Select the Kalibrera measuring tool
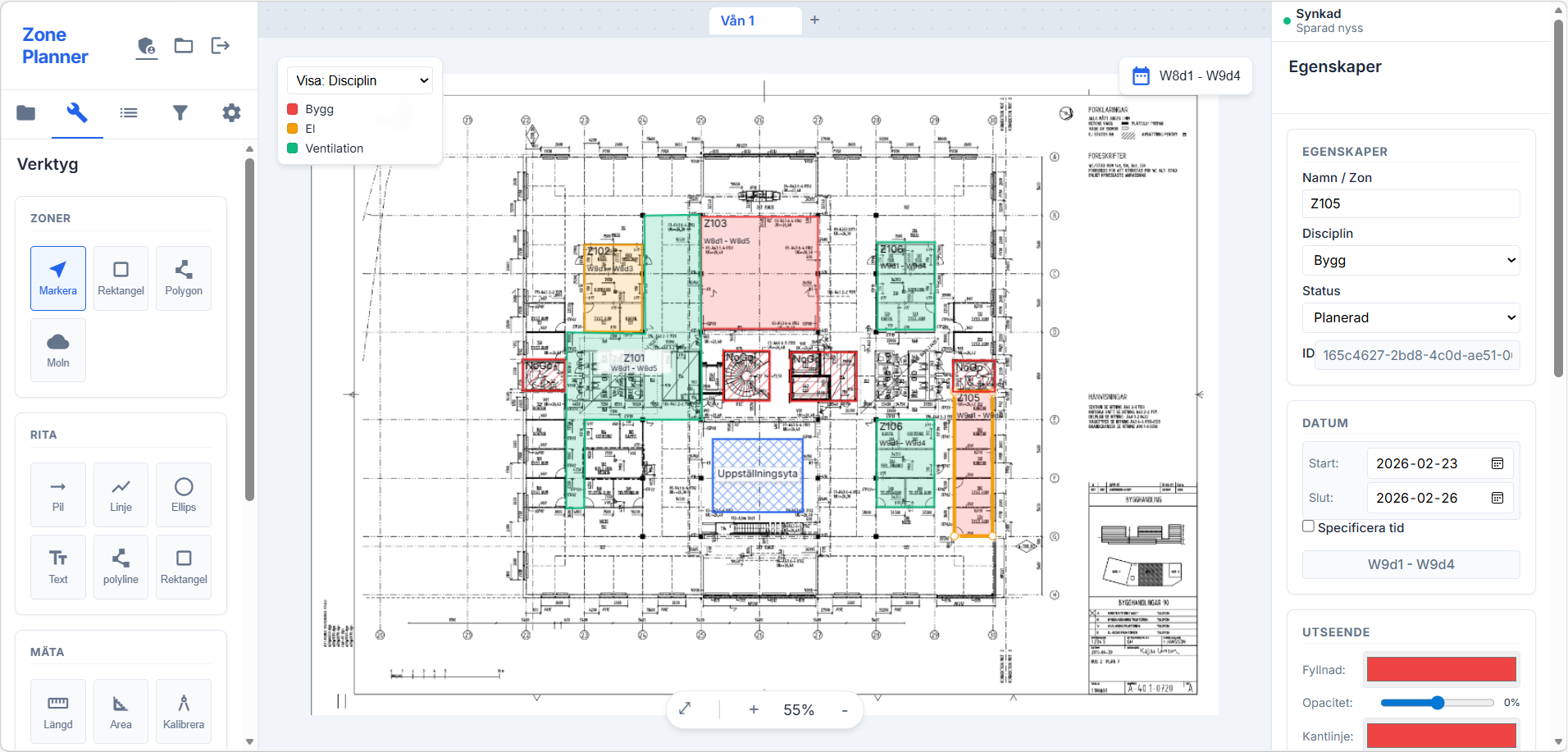The image size is (1568, 752). click(x=183, y=711)
